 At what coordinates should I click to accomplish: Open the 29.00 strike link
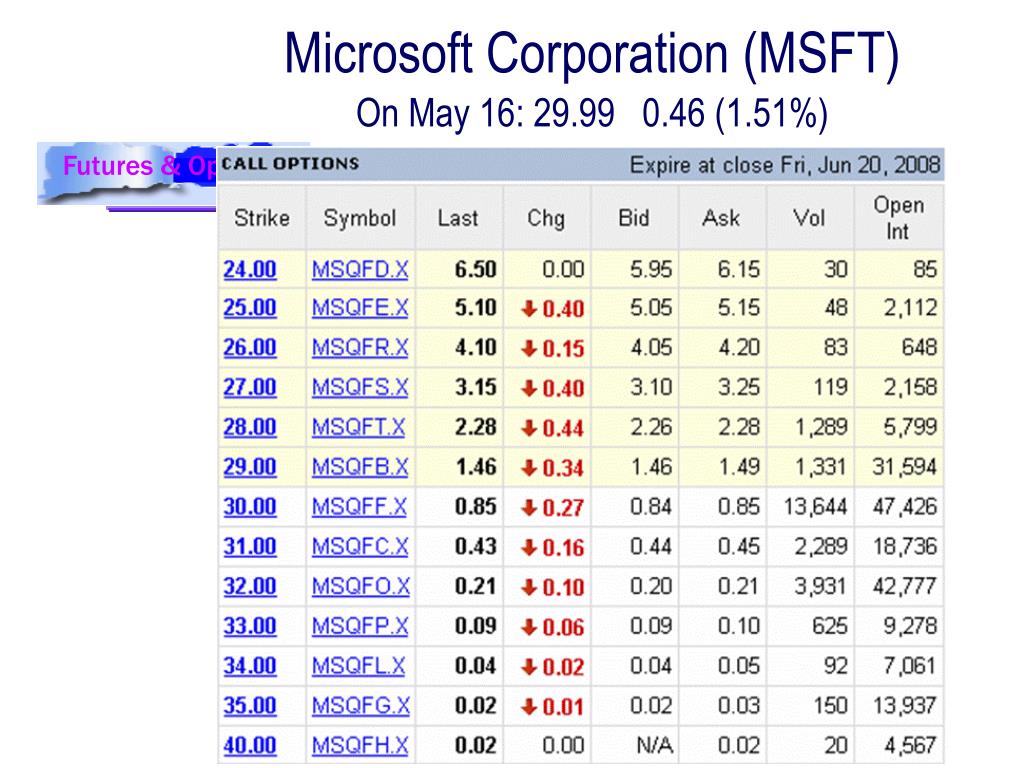click(249, 467)
